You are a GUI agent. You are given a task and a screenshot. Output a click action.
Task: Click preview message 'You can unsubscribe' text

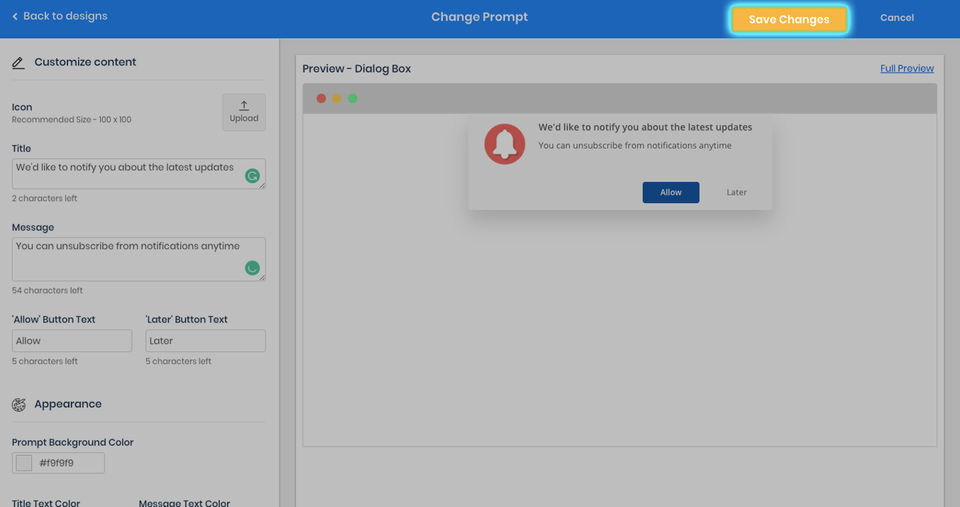pyautogui.click(x=635, y=146)
